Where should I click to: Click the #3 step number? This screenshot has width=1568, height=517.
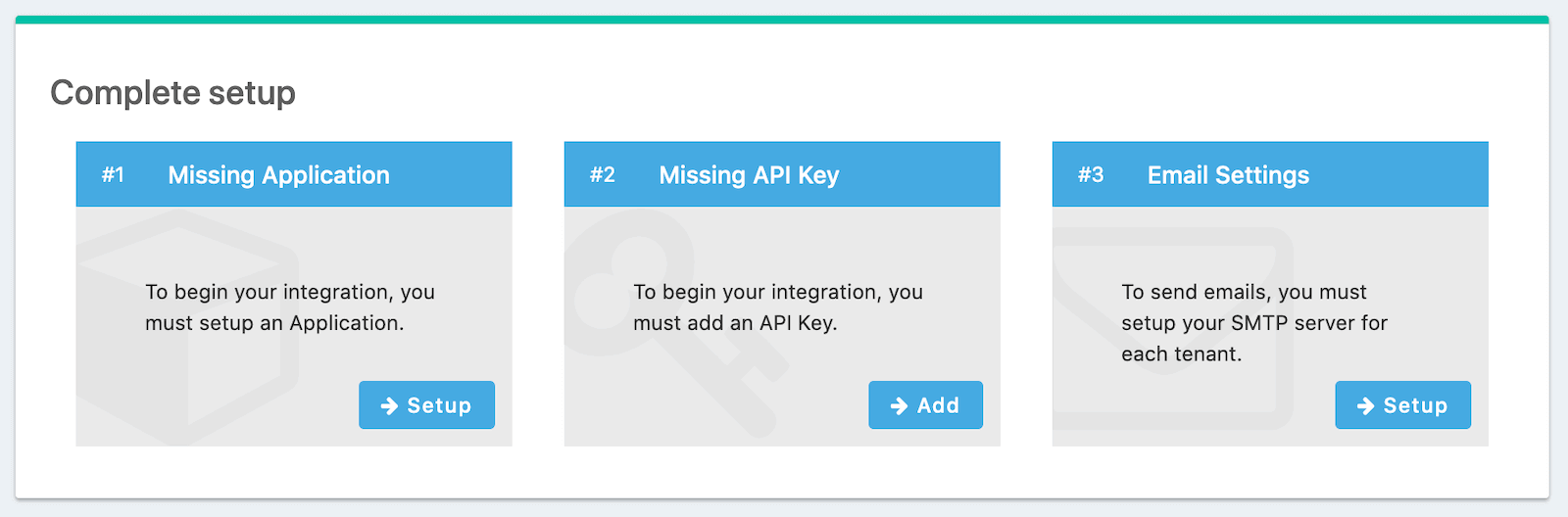pos(1091,175)
